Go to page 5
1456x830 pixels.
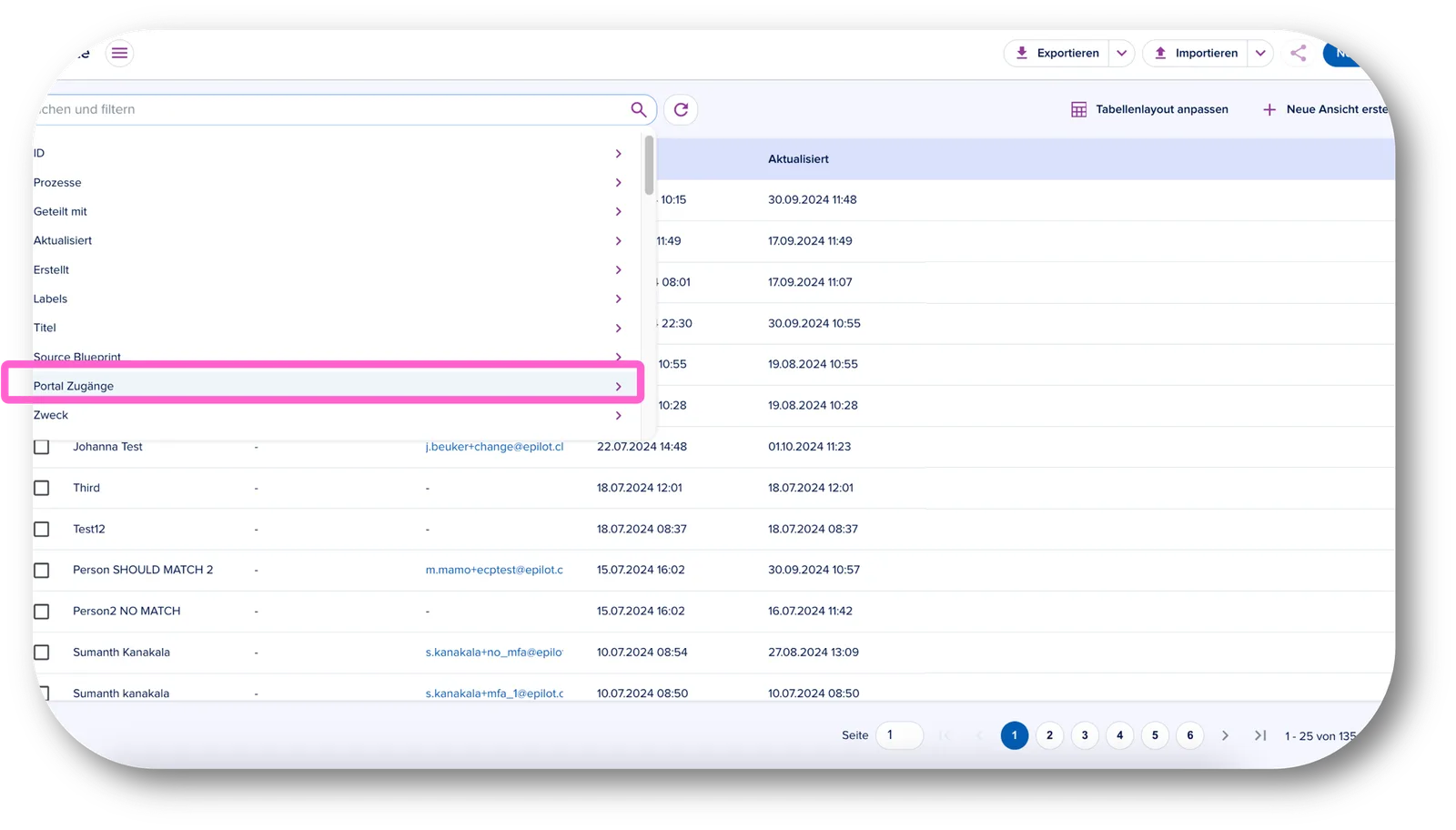1155,735
